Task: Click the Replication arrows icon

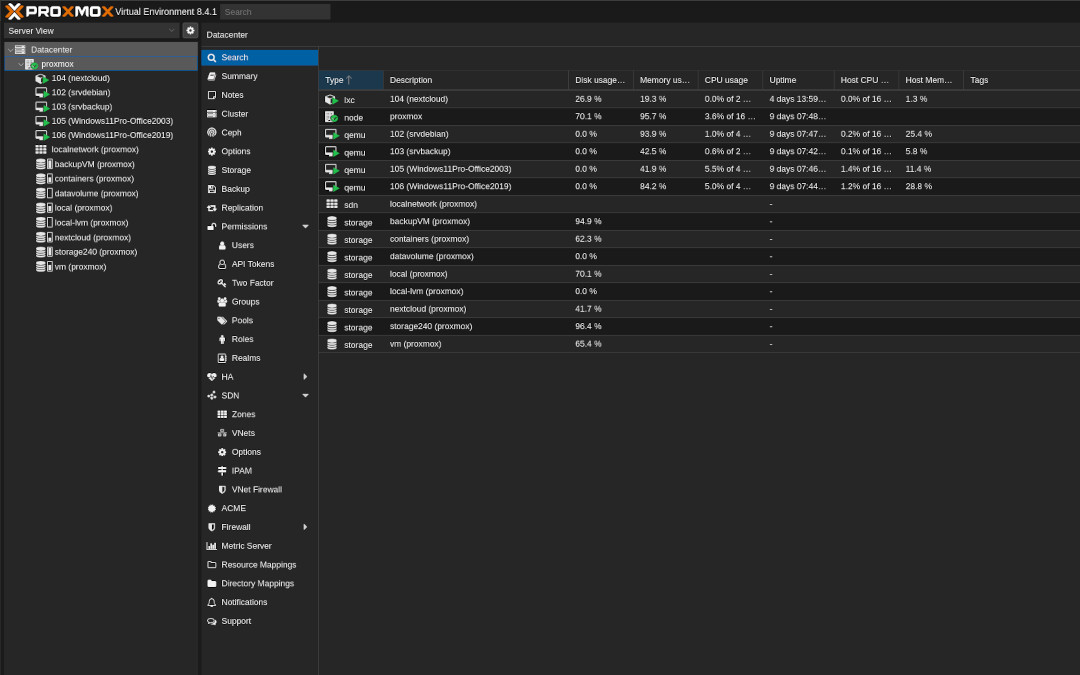Action: point(211,208)
